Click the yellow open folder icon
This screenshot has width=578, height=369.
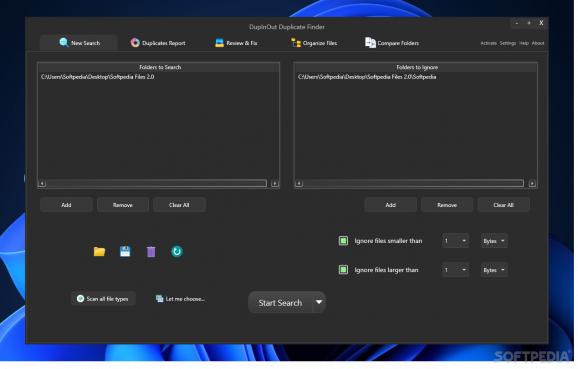click(99, 251)
